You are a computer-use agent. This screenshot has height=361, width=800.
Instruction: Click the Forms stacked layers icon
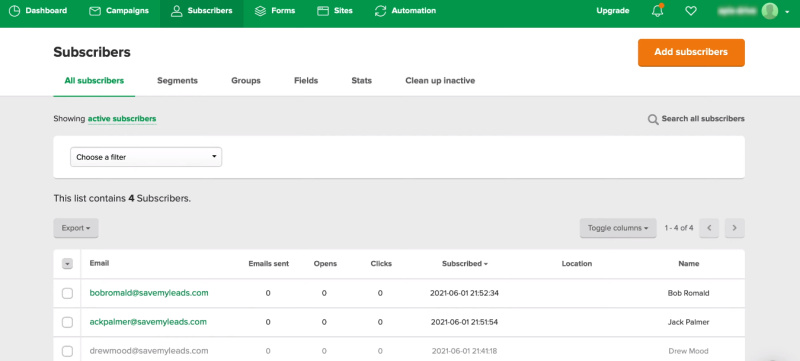pos(260,11)
